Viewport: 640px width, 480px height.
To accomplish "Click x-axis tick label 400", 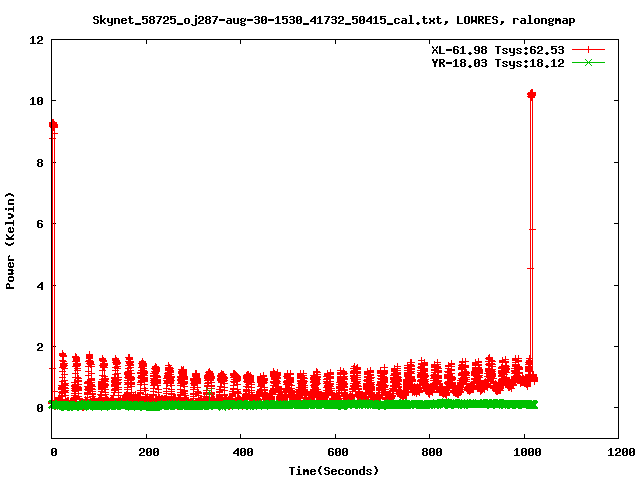I will [242, 452].
